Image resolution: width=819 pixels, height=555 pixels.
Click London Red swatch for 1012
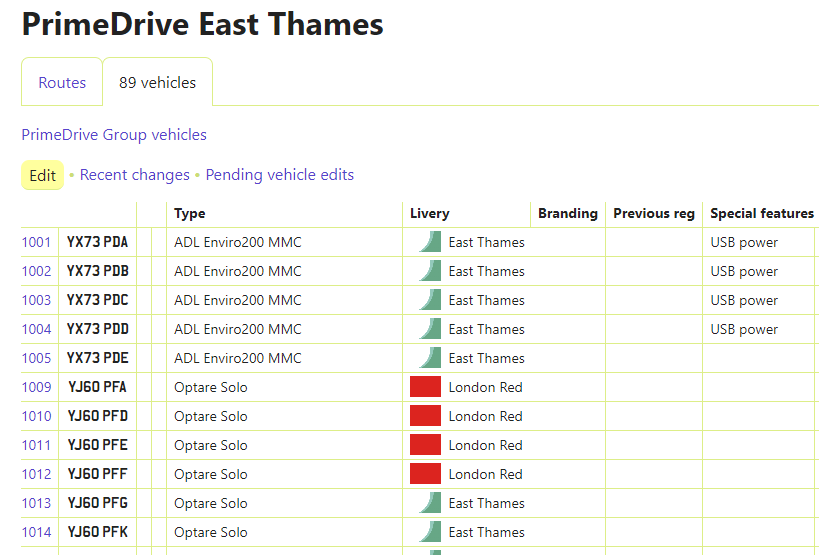(x=425, y=474)
